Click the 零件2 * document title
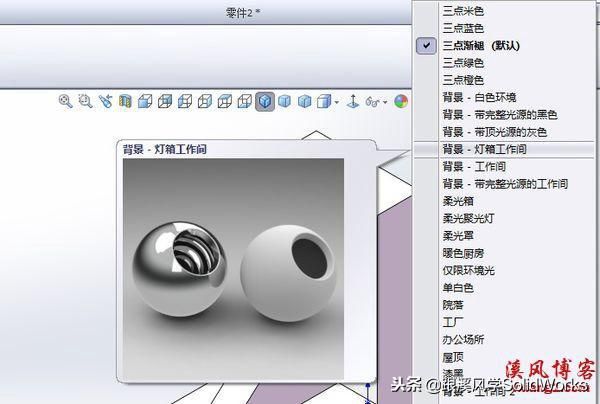Image resolution: width=600 pixels, height=404 pixels. 243,13
